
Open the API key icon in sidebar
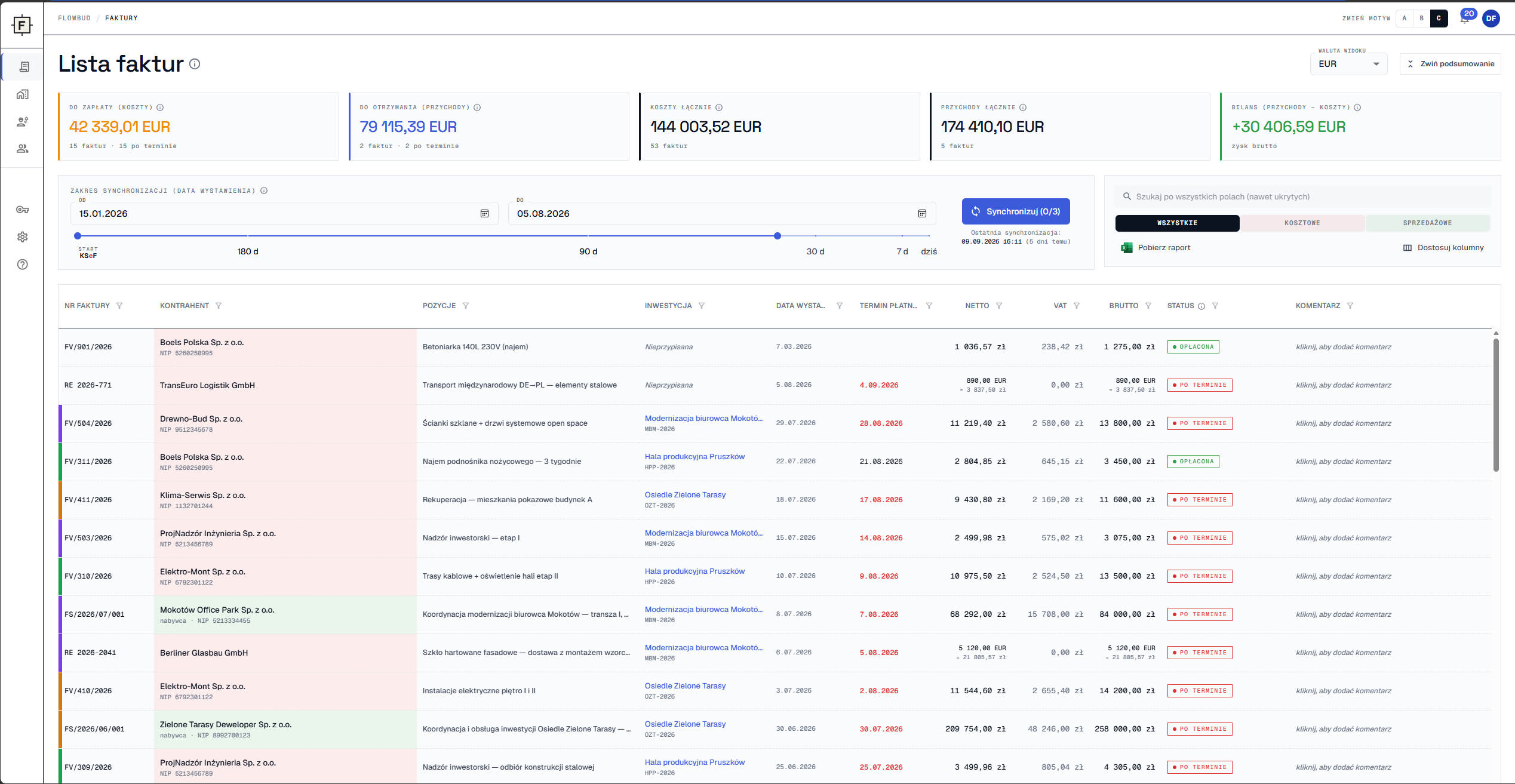[x=23, y=210]
